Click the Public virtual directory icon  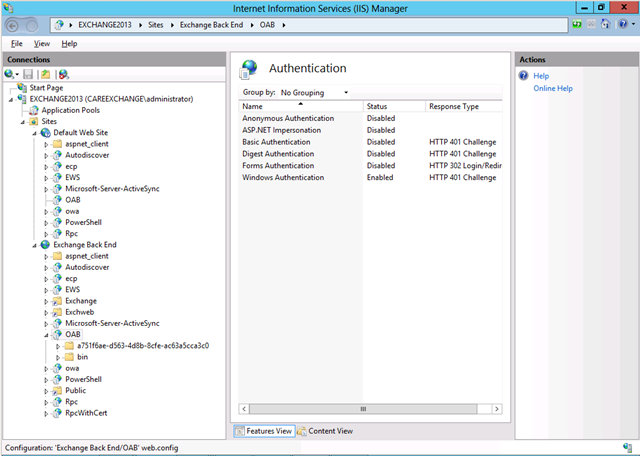[x=58, y=390]
